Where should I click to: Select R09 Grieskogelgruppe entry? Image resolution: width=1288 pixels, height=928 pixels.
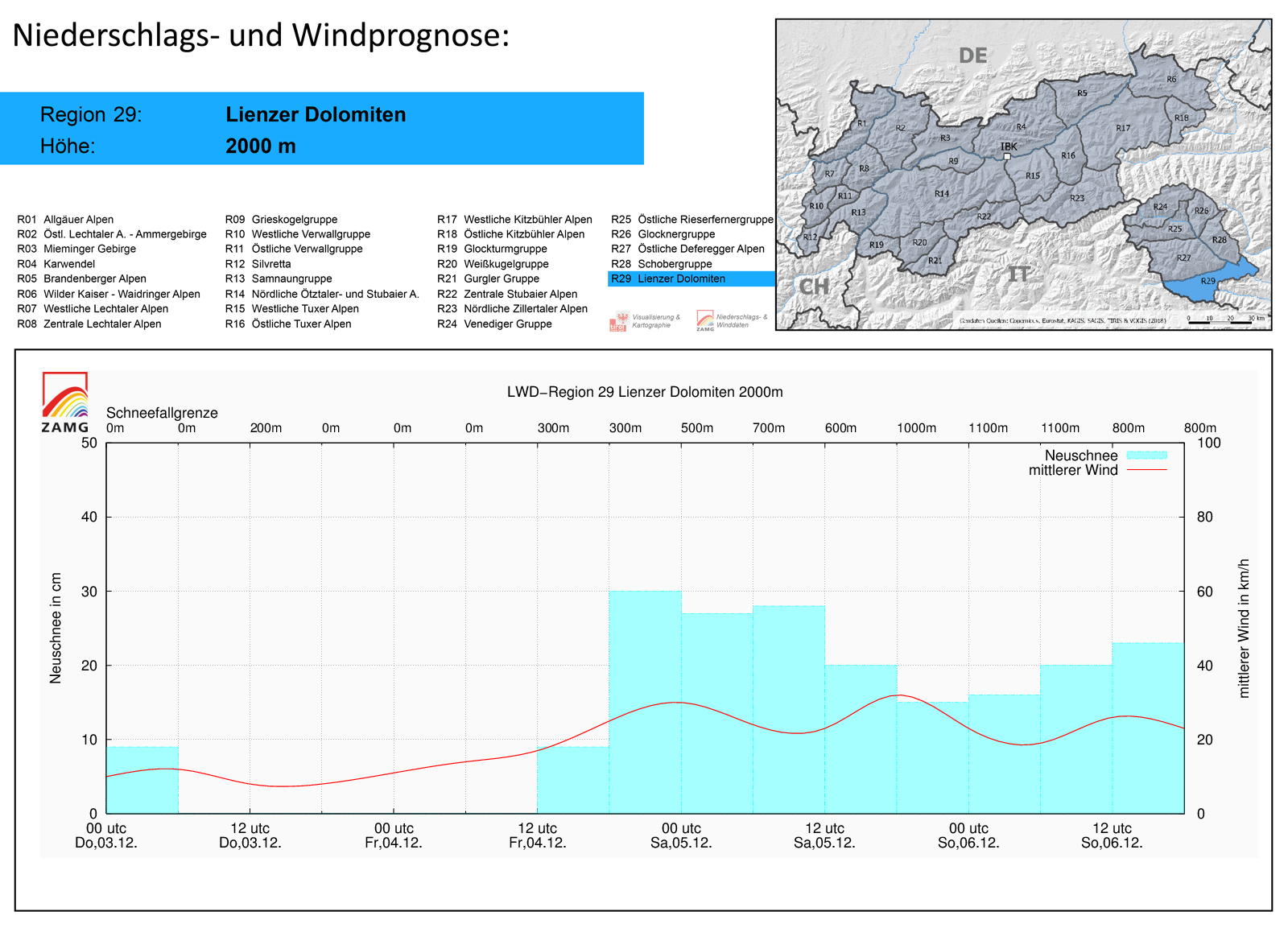coord(281,220)
